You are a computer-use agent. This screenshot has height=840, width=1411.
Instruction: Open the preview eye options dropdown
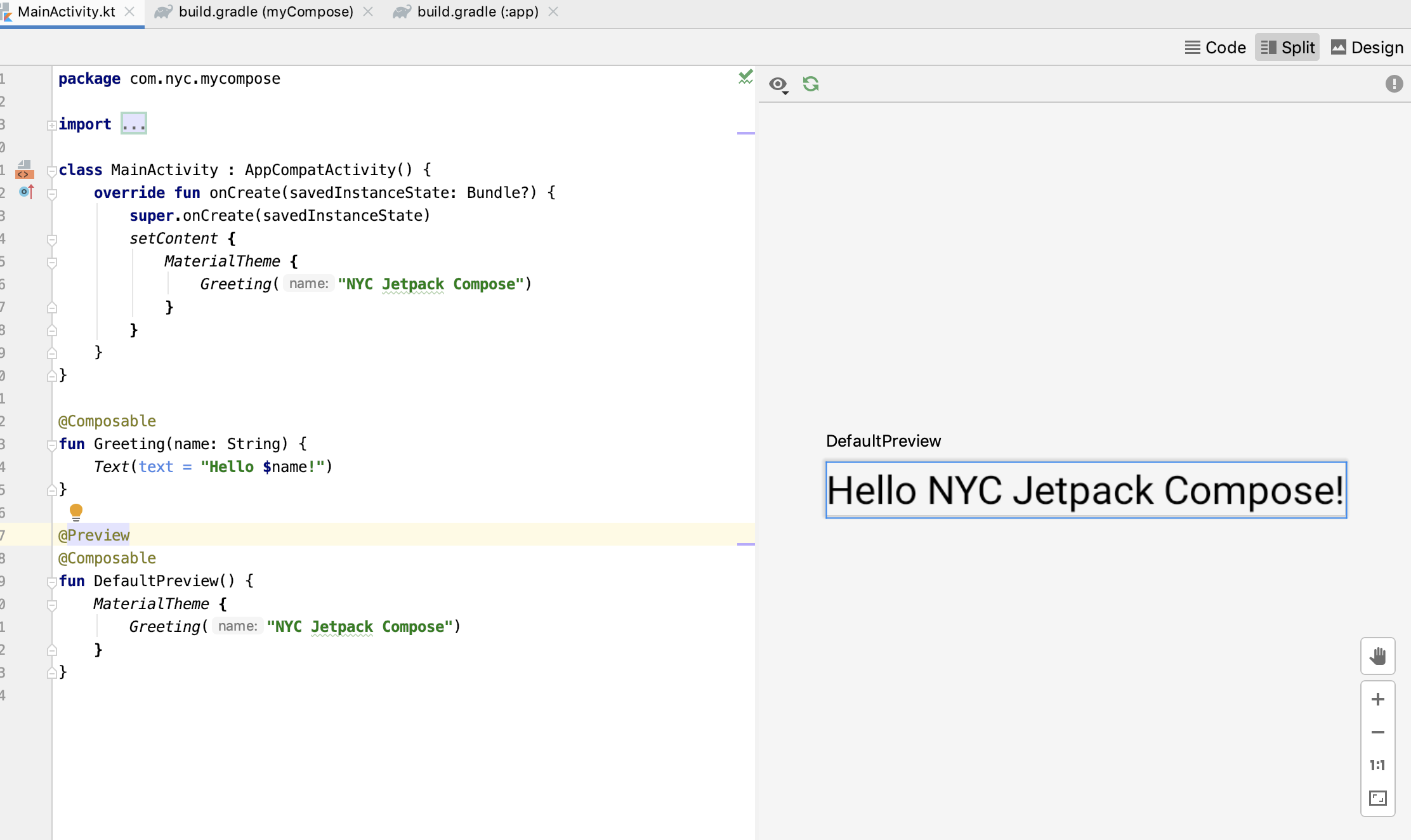tap(778, 84)
